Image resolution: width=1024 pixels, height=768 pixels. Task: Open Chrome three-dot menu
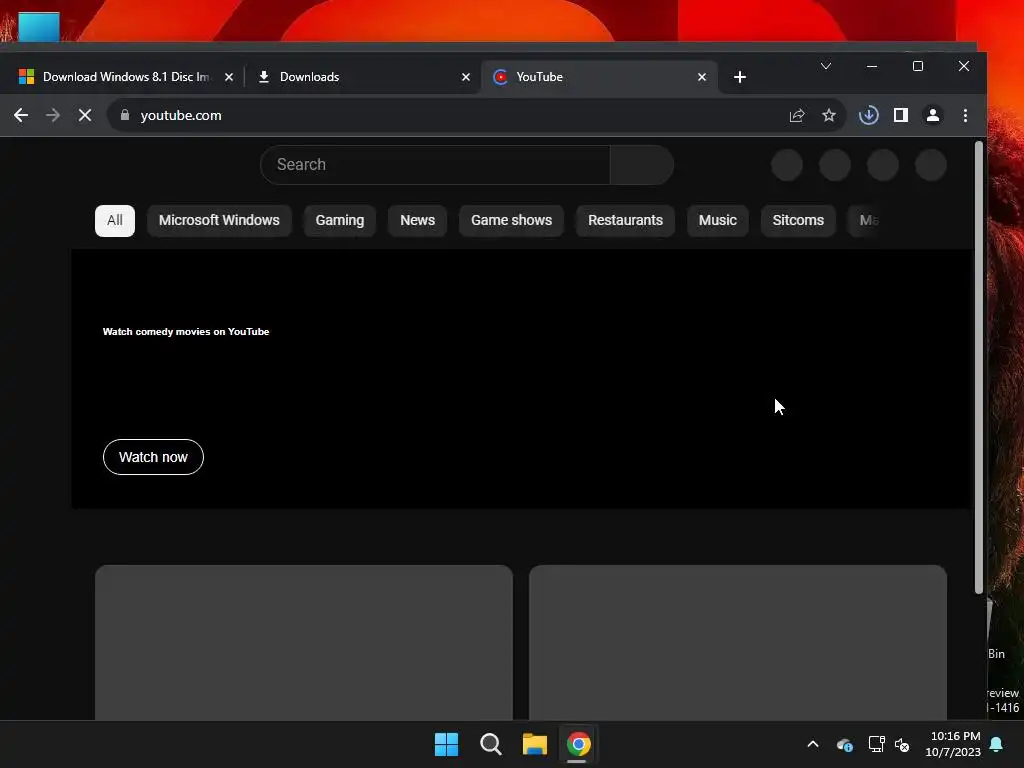click(965, 116)
